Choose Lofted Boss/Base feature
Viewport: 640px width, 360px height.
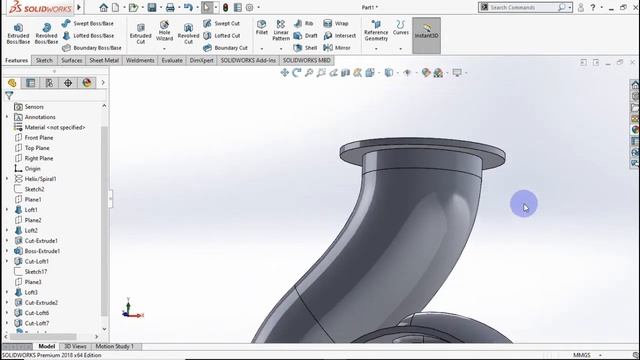[88, 36]
